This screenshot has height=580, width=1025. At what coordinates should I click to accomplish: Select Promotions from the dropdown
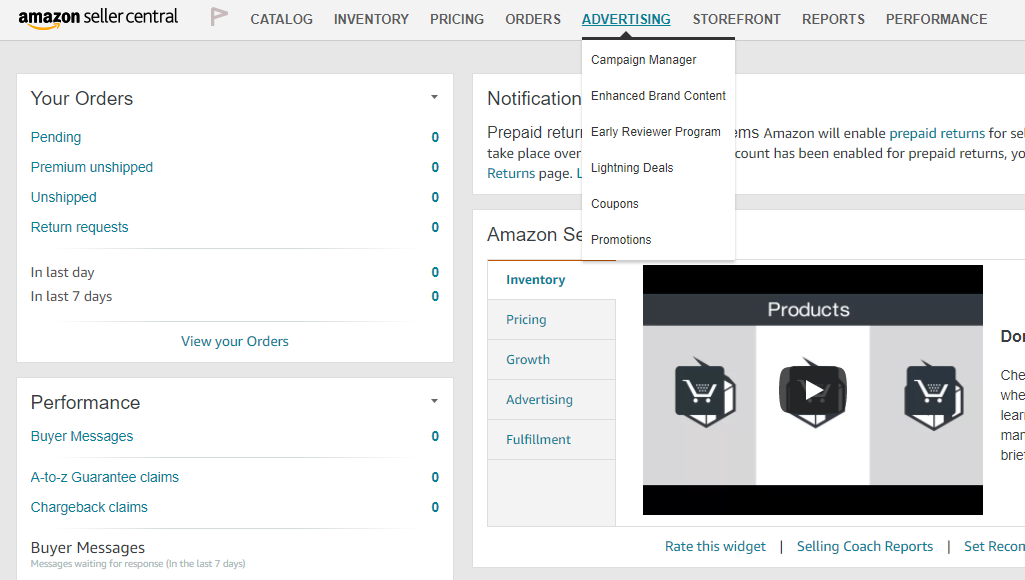(621, 240)
